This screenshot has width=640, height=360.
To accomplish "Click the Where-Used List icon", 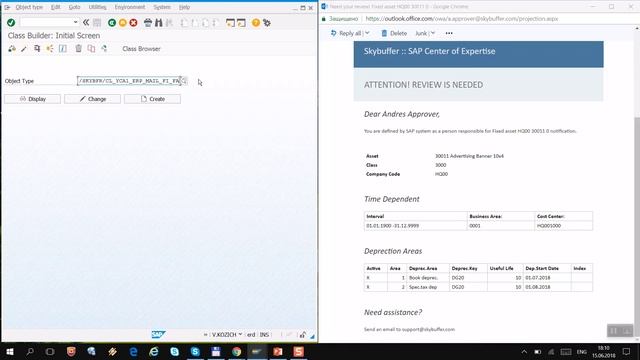I will (x=50, y=49).
